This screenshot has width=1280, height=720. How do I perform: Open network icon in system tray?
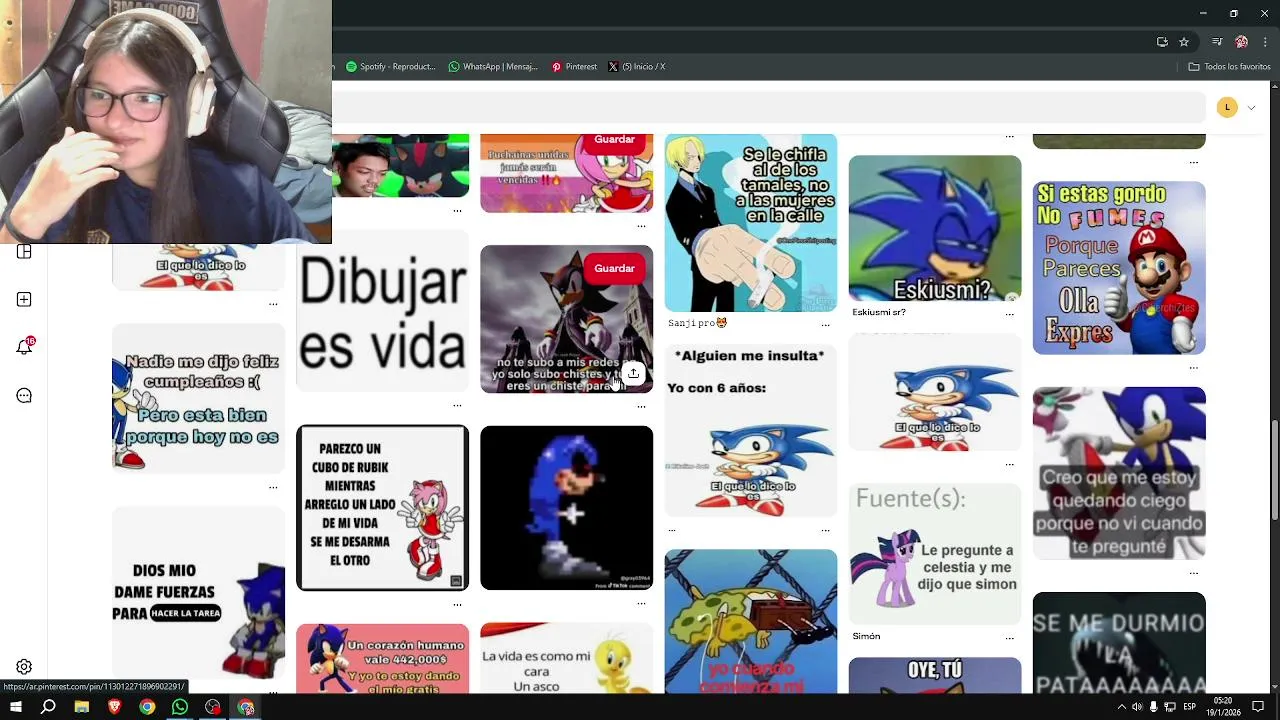point(1170,707)
